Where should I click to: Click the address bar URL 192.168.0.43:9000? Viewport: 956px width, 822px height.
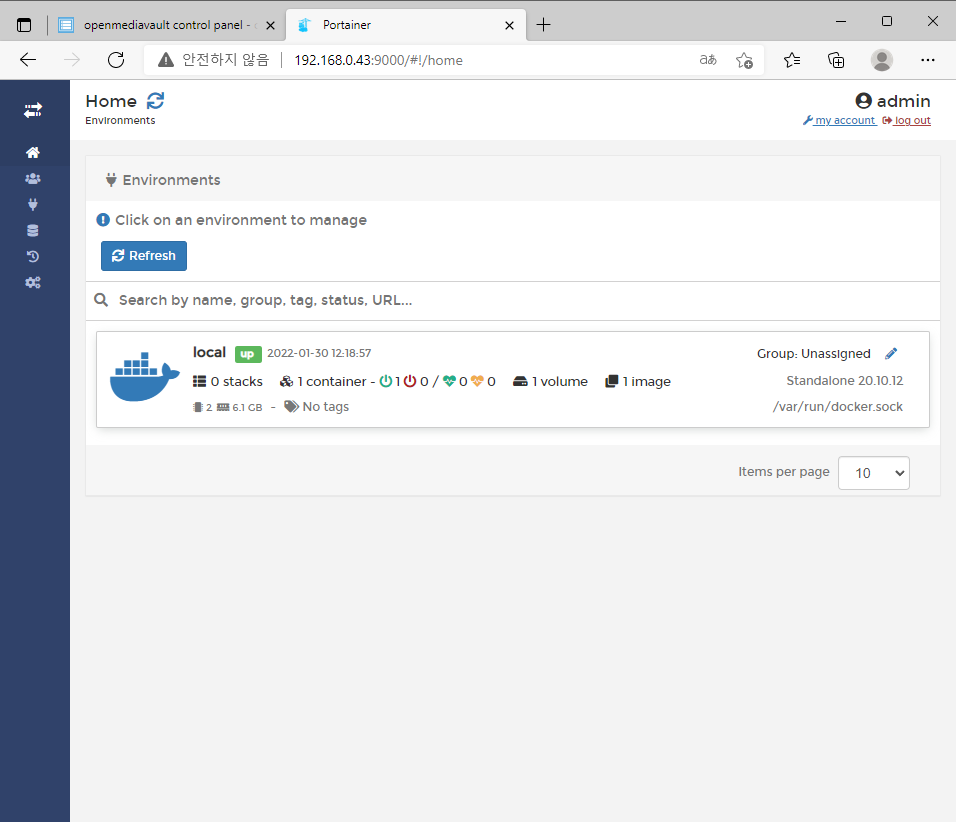click(x=378, y=60)
